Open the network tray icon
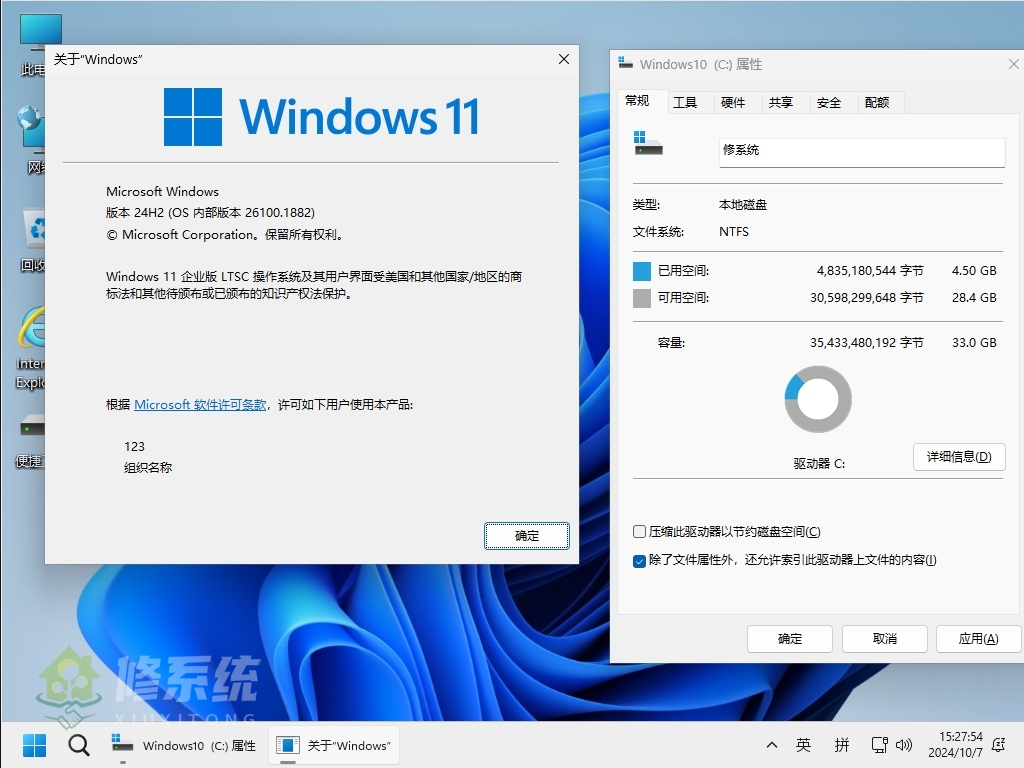The height and width of the screenshot is (768, 1024). click(879, 745)
